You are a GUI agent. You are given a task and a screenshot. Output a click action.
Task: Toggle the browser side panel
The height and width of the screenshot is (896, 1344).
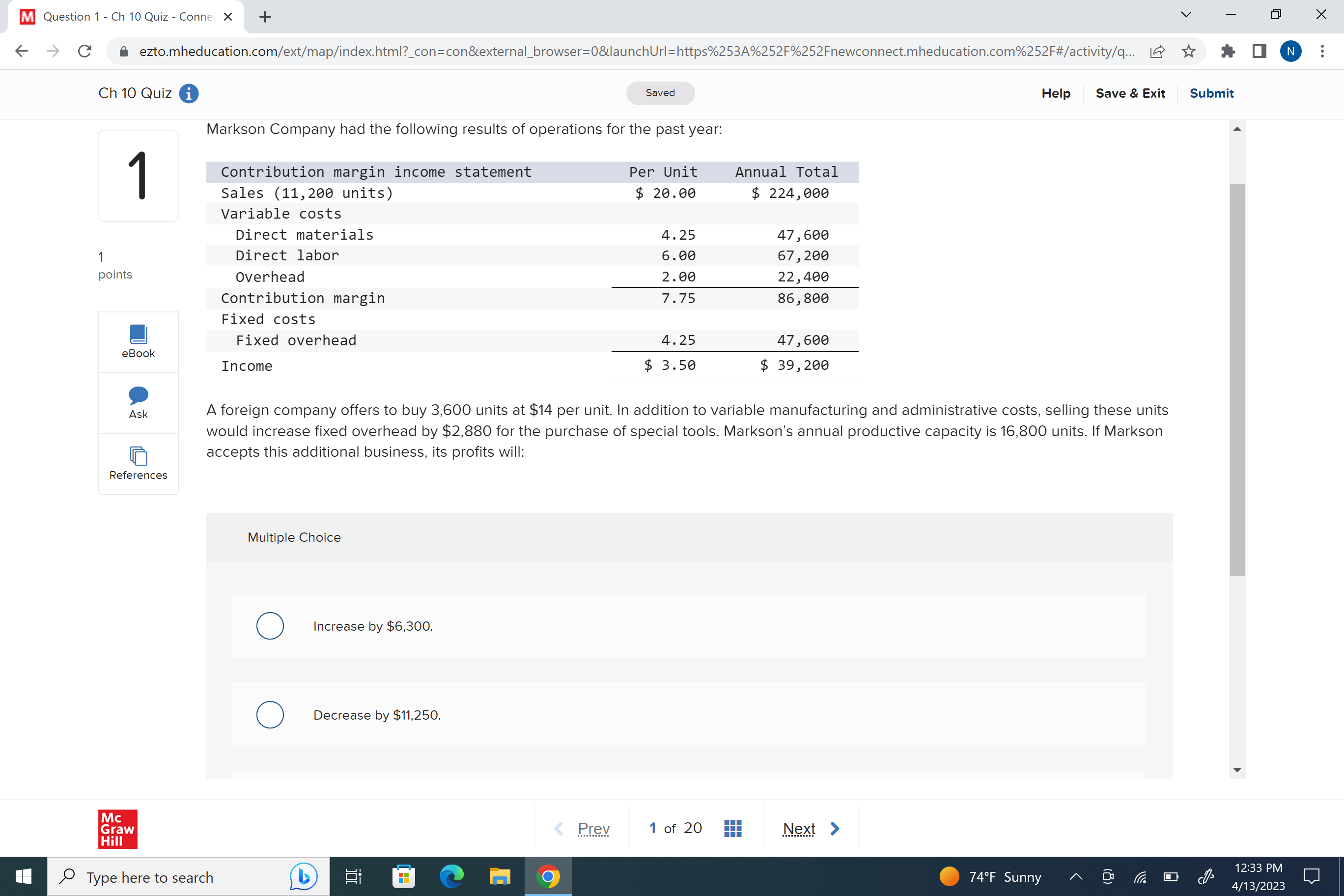click(x=1259, y=52)
